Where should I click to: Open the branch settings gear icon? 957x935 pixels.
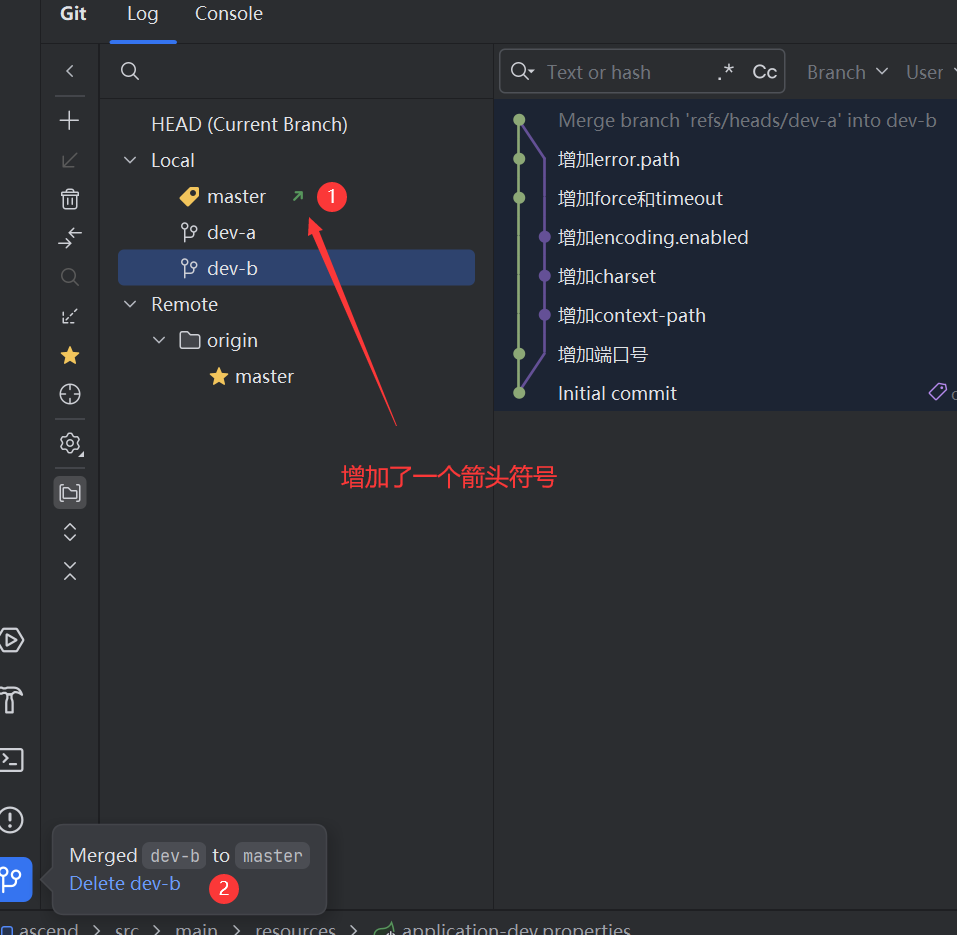[69, 443]
